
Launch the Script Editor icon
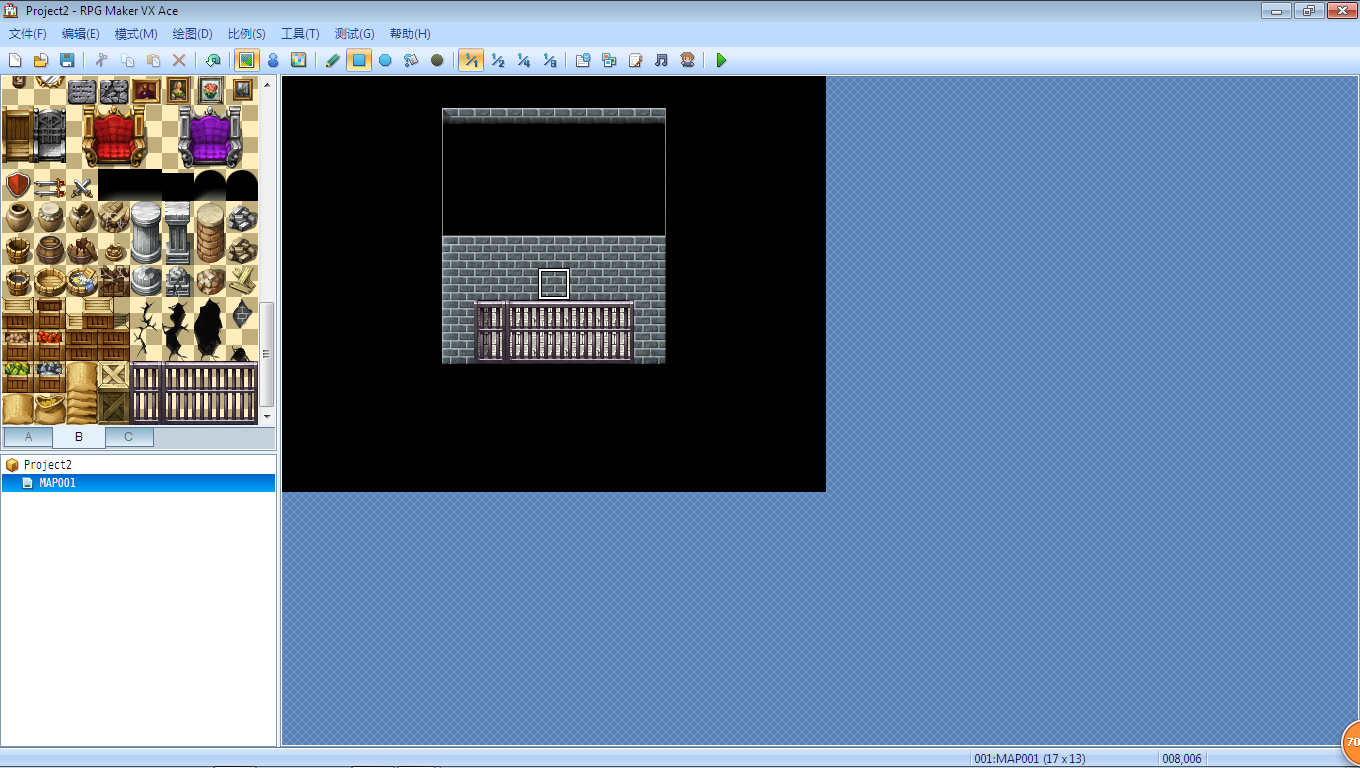pos(635,60)
